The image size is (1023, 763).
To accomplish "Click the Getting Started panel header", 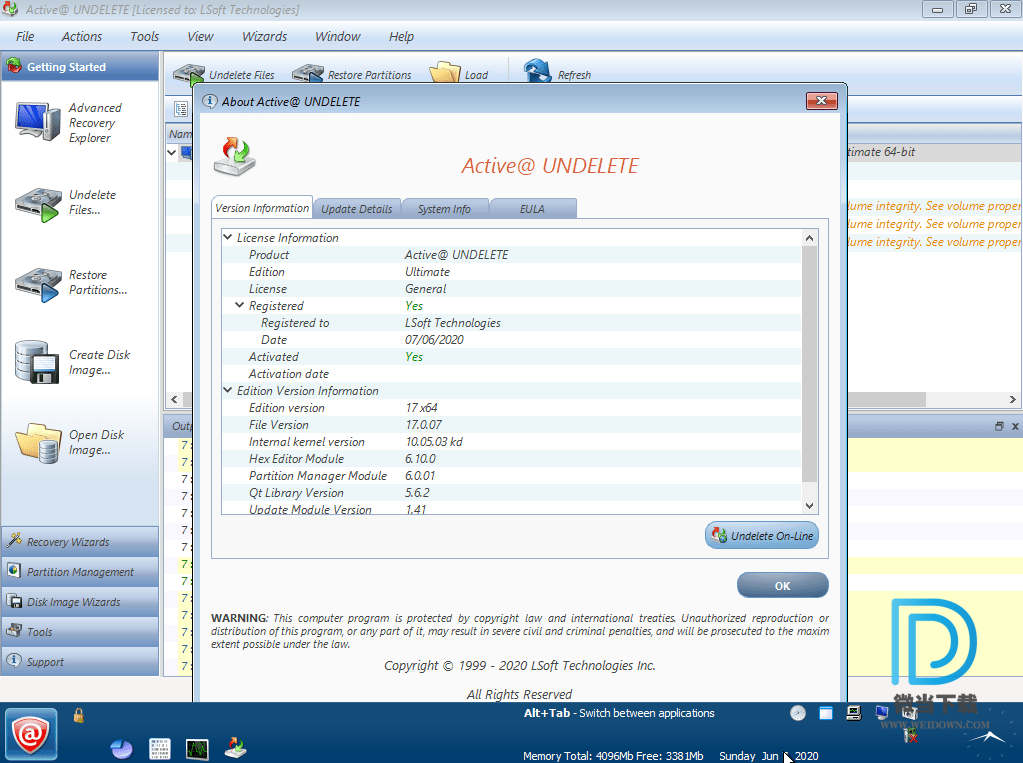I will point(80,67).
